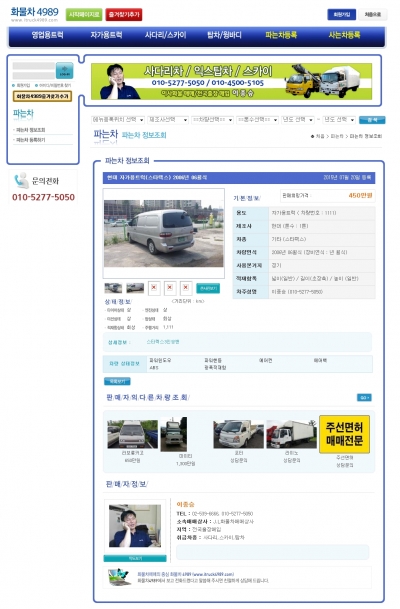The height and width of the screenshot is (609, 400).
Task: Expand the 차량선택 dropdown
Action: pyautogui.click(x=212, y=120)
